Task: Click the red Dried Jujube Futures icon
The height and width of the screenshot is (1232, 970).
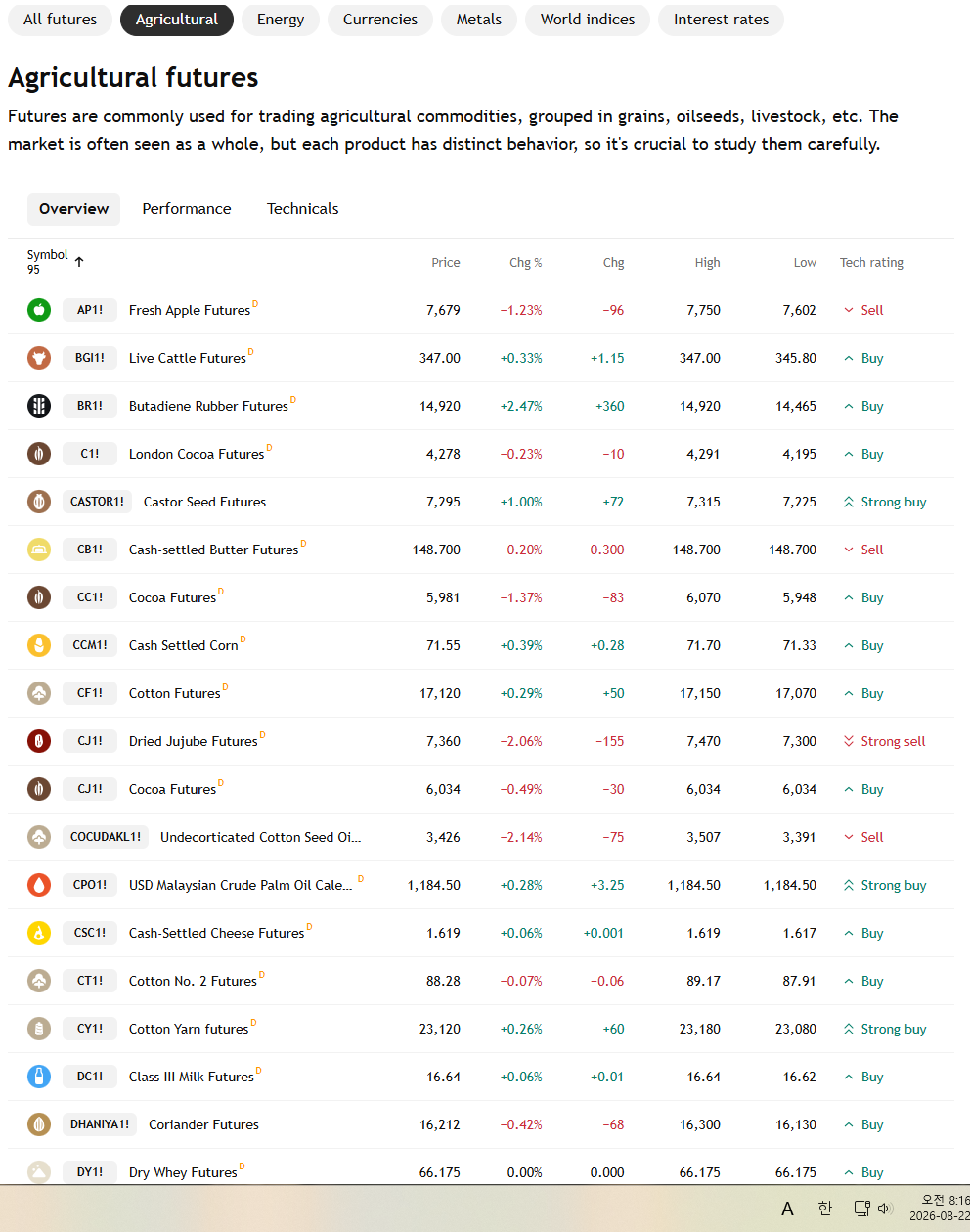Action: click(x=39, y=741)
